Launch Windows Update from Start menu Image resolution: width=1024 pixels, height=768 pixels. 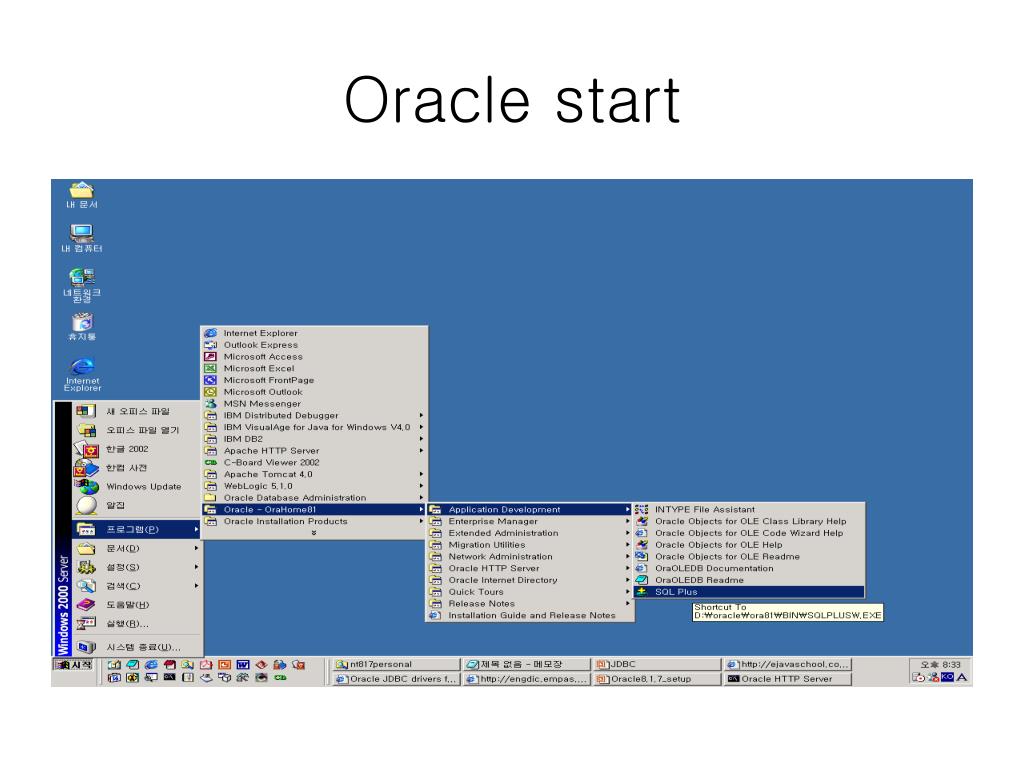click(x=136, y=487)
